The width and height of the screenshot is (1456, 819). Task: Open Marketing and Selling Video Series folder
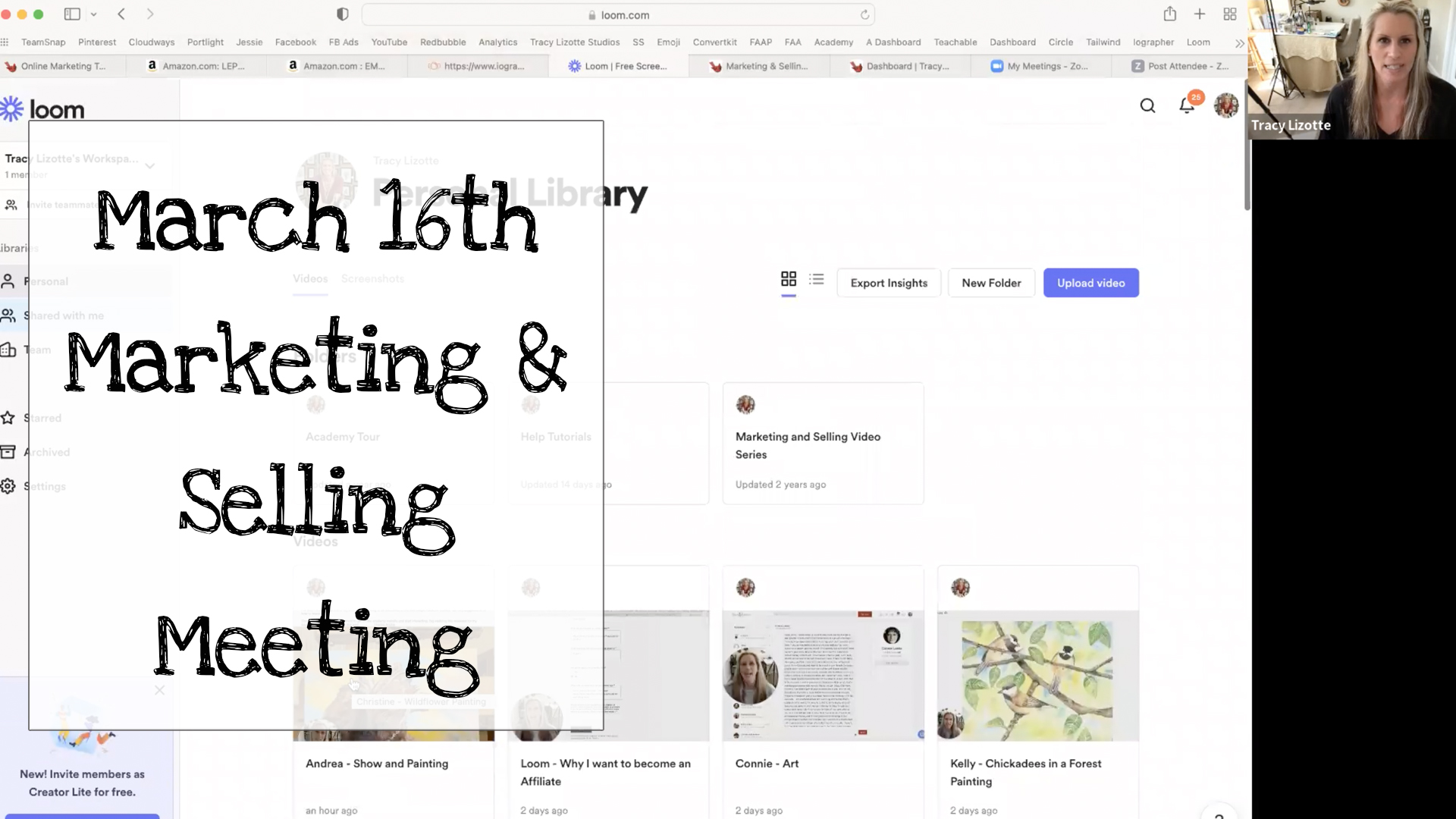[x=823, y=444]
